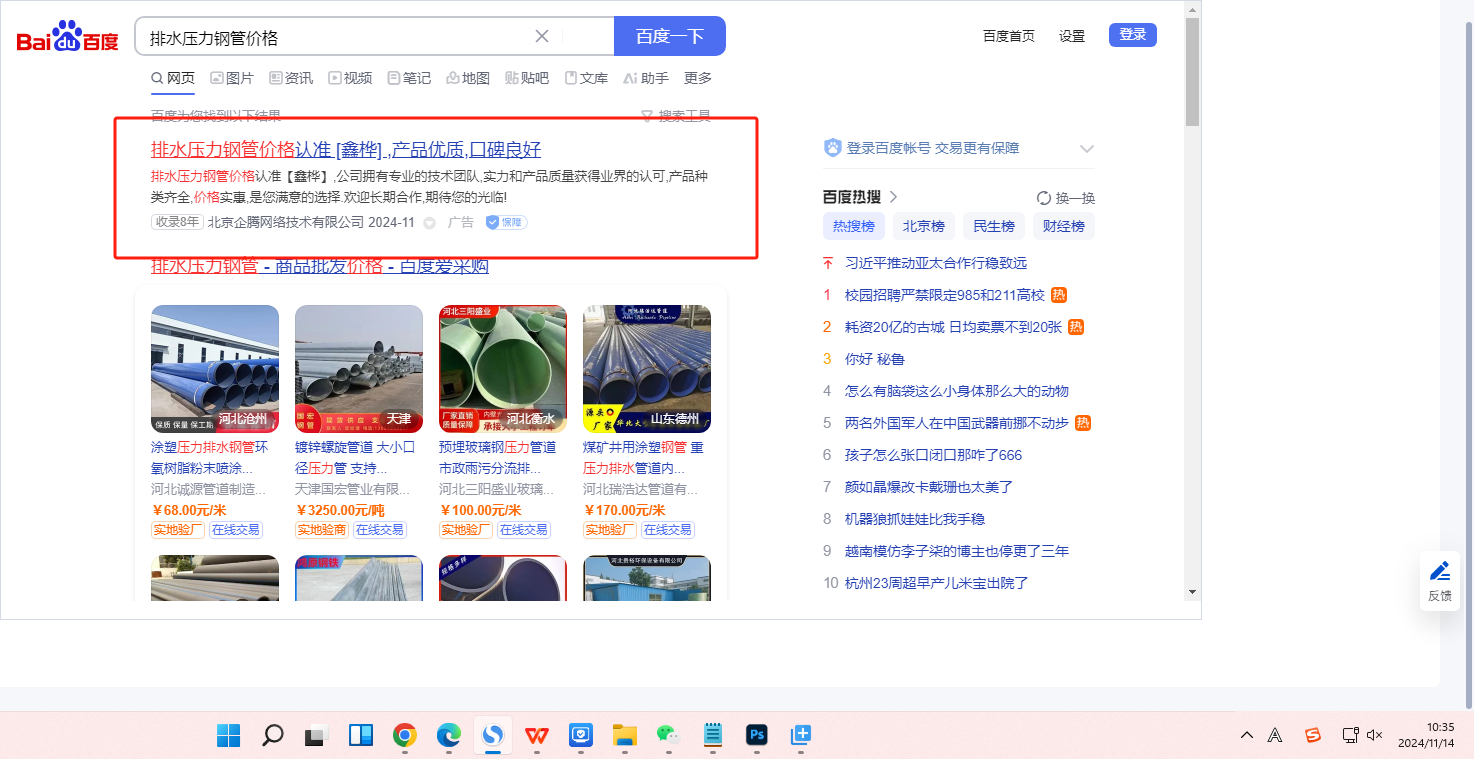The image size is (1474, 759).
Task: Expand the 登录百度帐号 panel chevron
Action: 1087,149
